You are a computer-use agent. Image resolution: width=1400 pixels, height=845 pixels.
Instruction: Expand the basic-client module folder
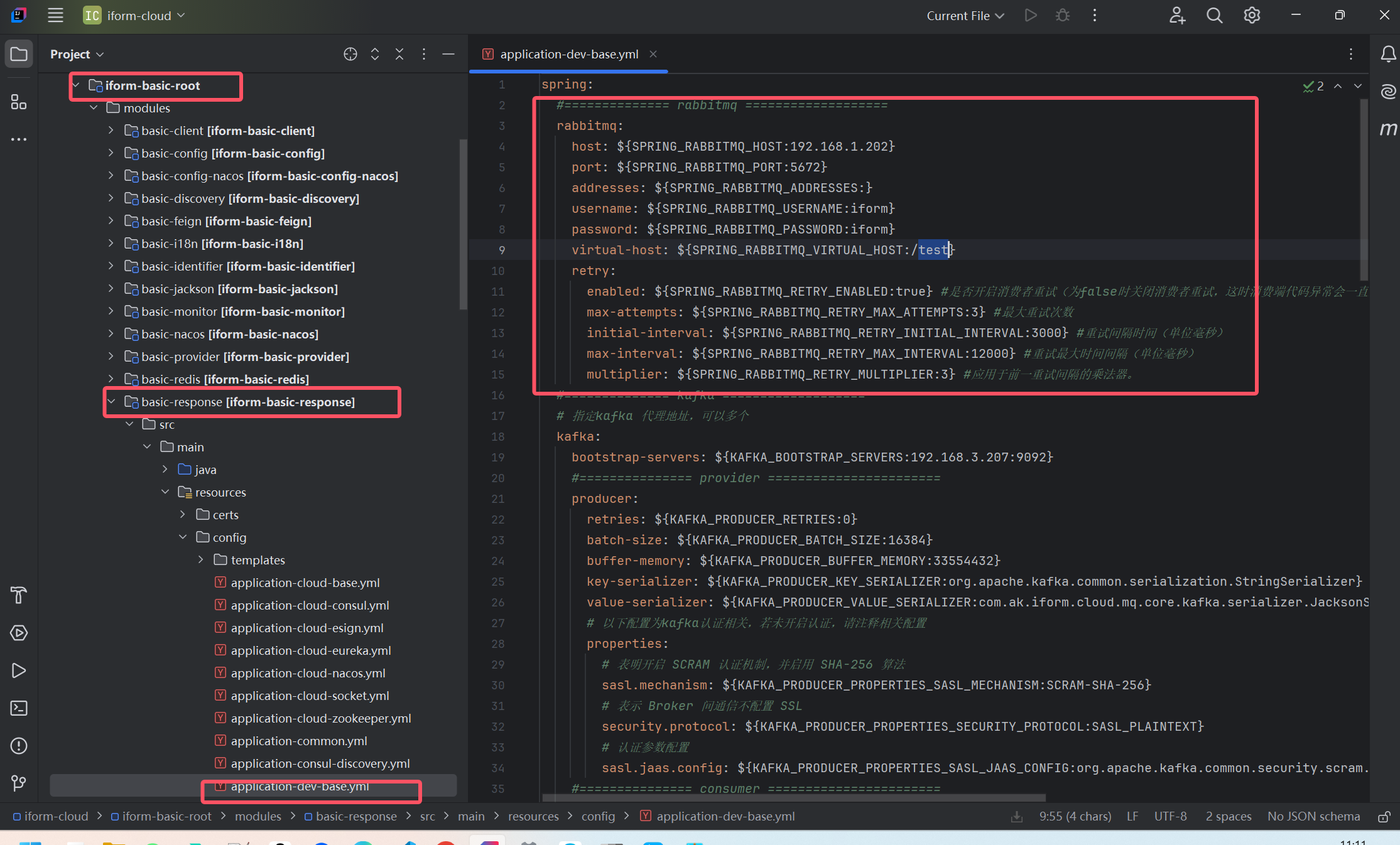111,131
